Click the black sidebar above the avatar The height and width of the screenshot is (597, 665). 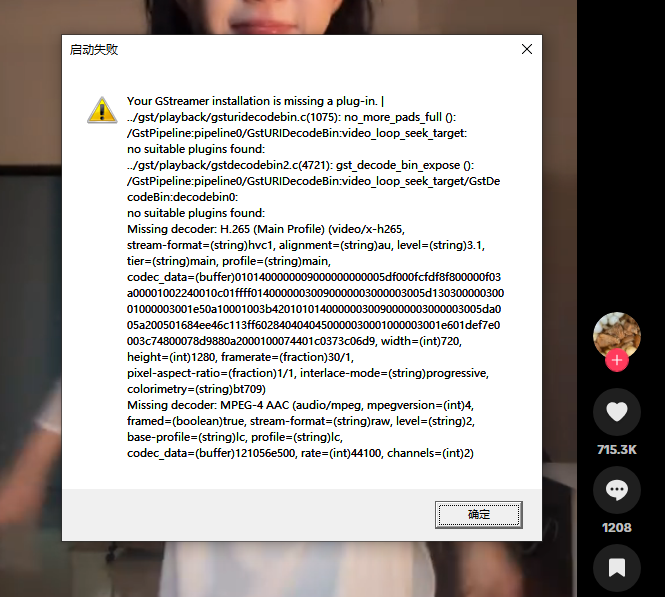pos(621,153)
